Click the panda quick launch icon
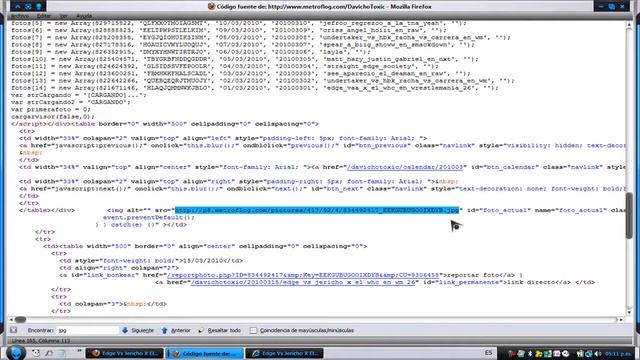This screenshot has width=640, height=360. pyautogui.click(x=36, y=353)
